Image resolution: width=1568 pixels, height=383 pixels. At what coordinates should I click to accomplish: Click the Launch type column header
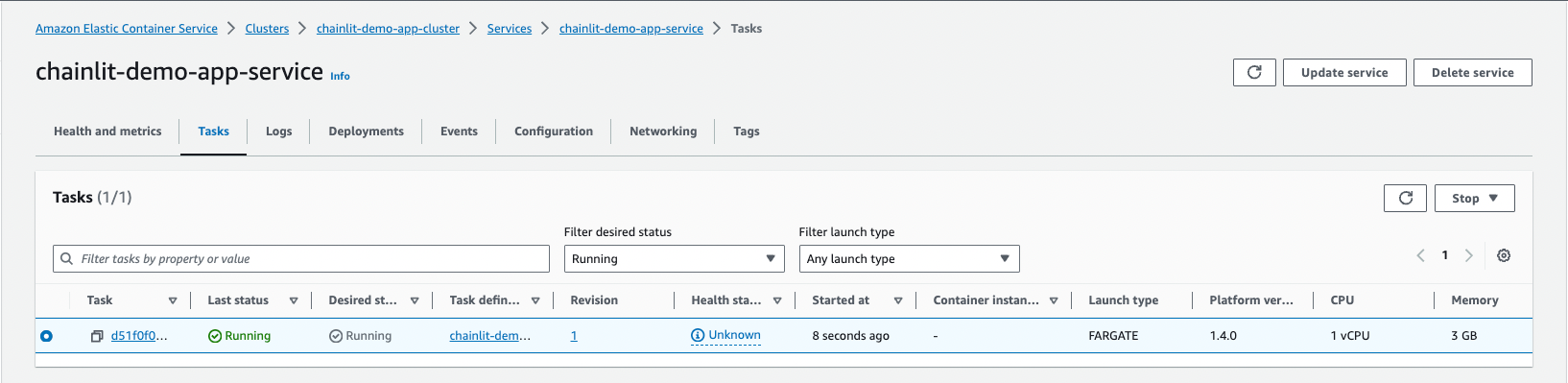click(1123, 300)
